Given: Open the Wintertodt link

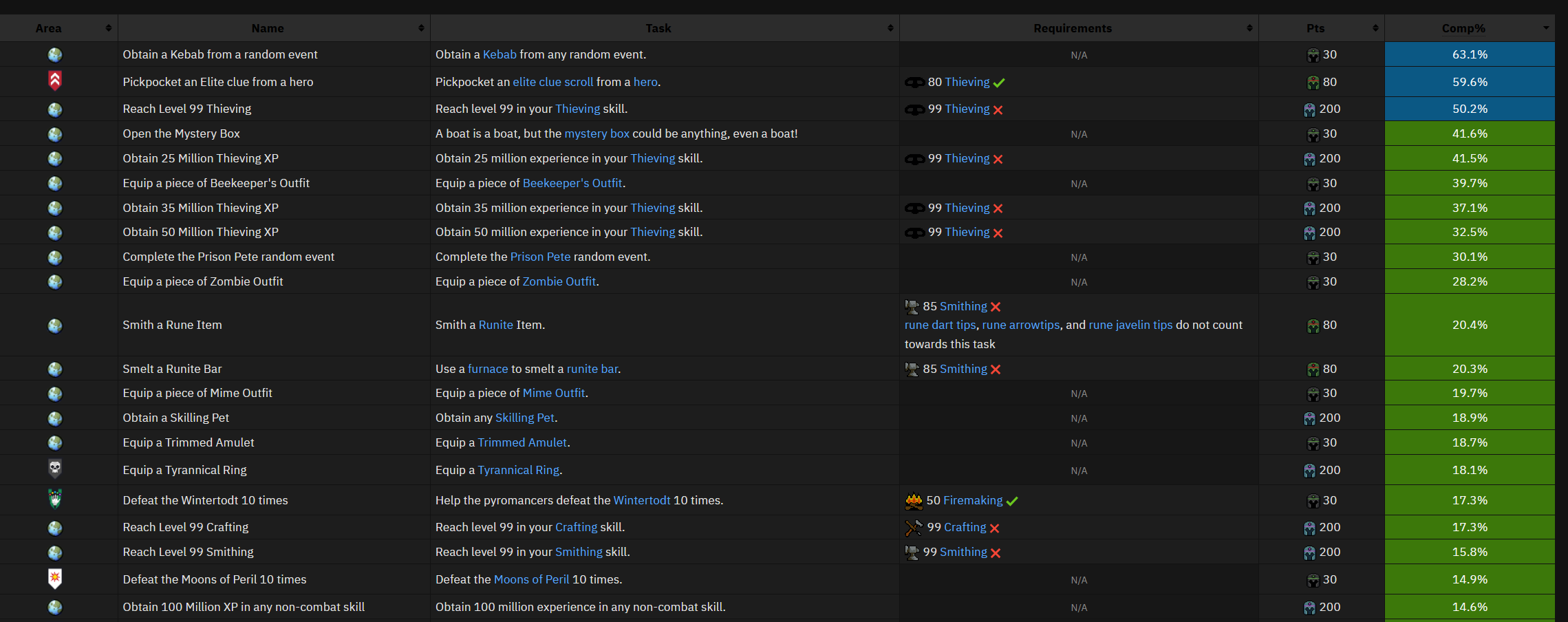Looking at the screenshot, I should coord(642,500).
